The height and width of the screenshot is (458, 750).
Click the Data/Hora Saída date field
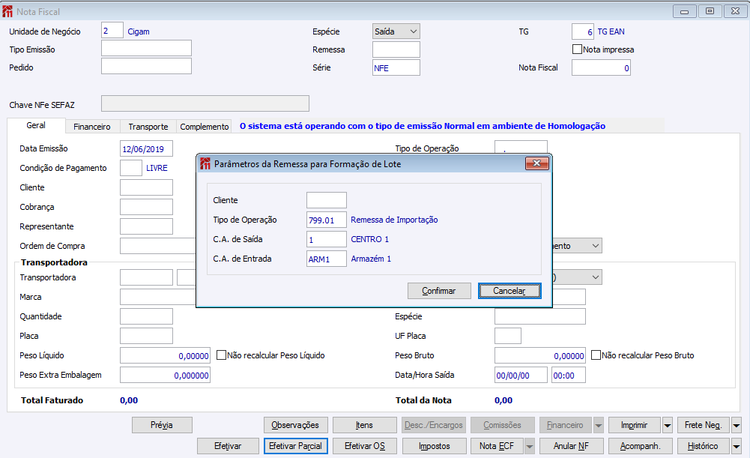pos(521,375)
